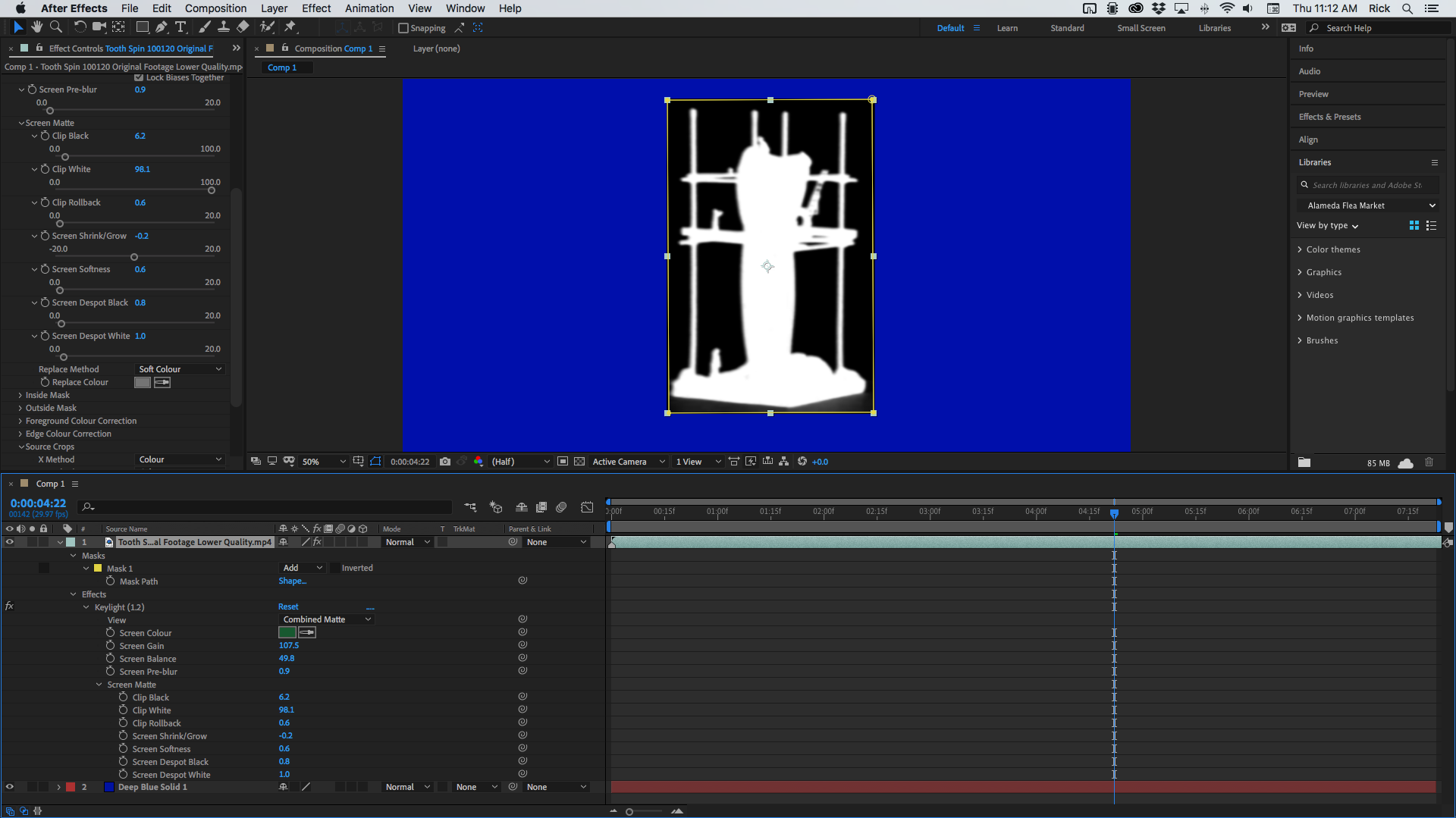
Task: Click the Replace Colour swatch
Action: pos(142,382)
